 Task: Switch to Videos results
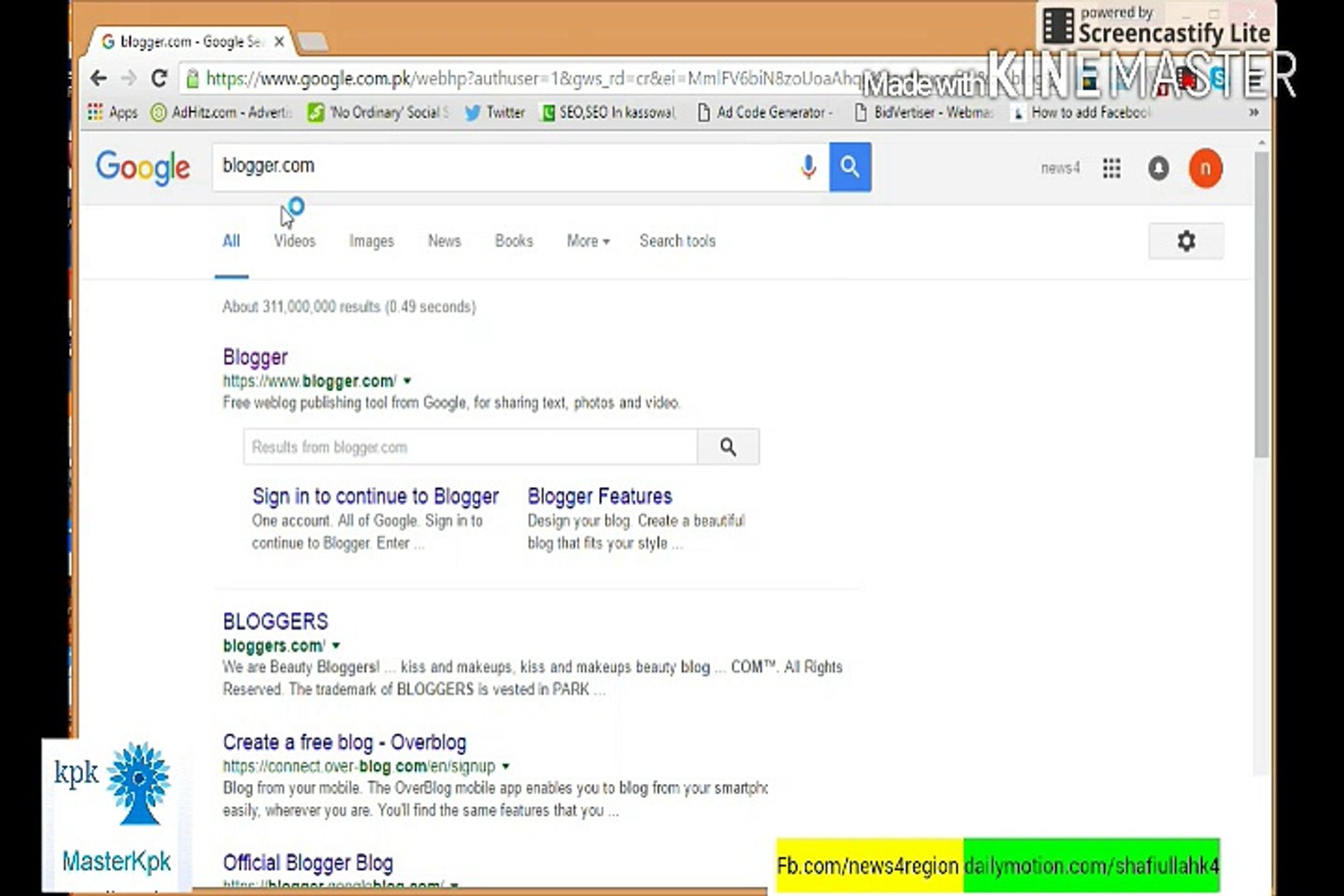click(295, 241)
